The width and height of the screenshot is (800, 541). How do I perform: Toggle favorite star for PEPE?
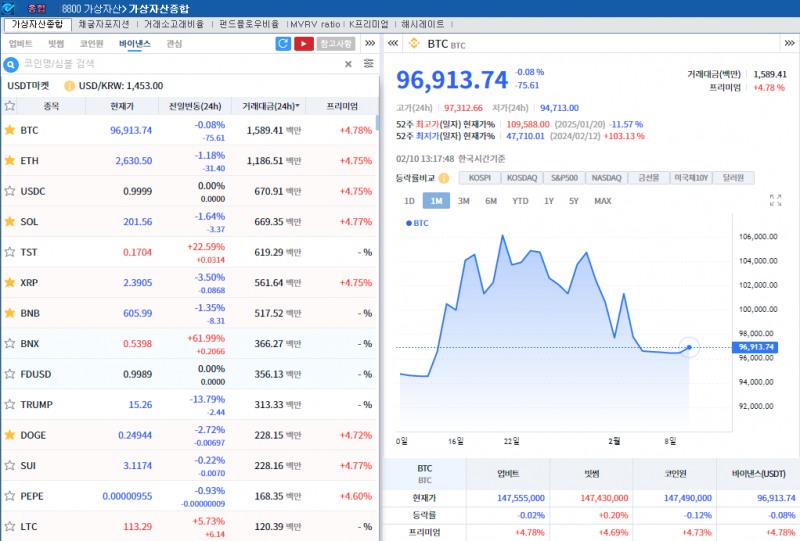[x=10, y=496]
